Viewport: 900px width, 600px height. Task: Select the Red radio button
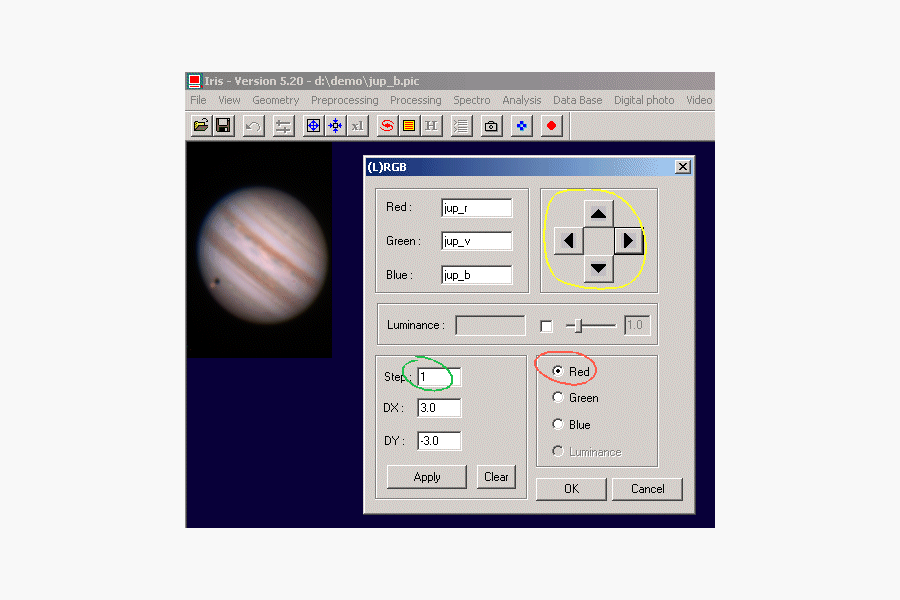(x=557, y=371)
